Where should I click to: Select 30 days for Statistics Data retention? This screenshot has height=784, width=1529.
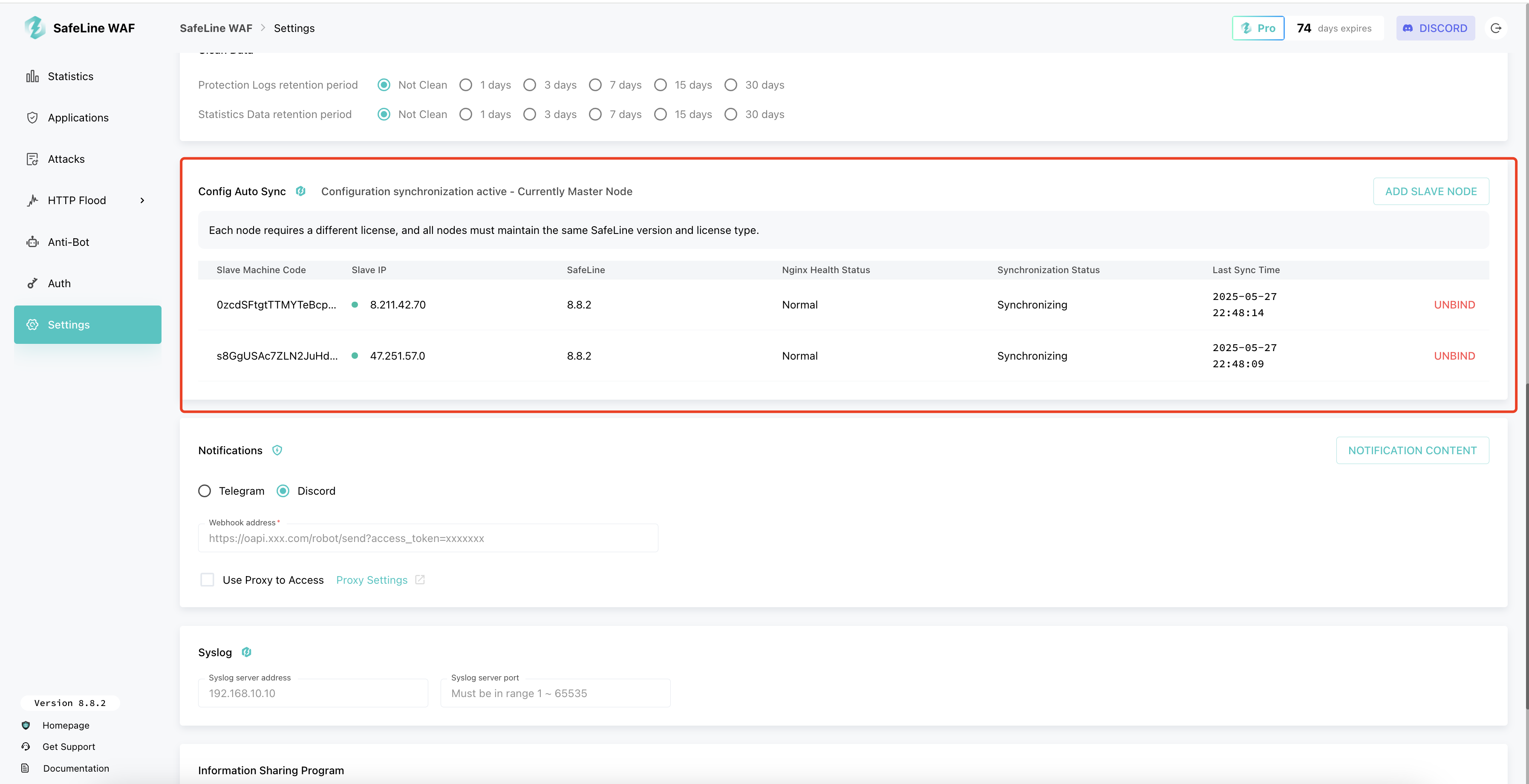[731, 114]
